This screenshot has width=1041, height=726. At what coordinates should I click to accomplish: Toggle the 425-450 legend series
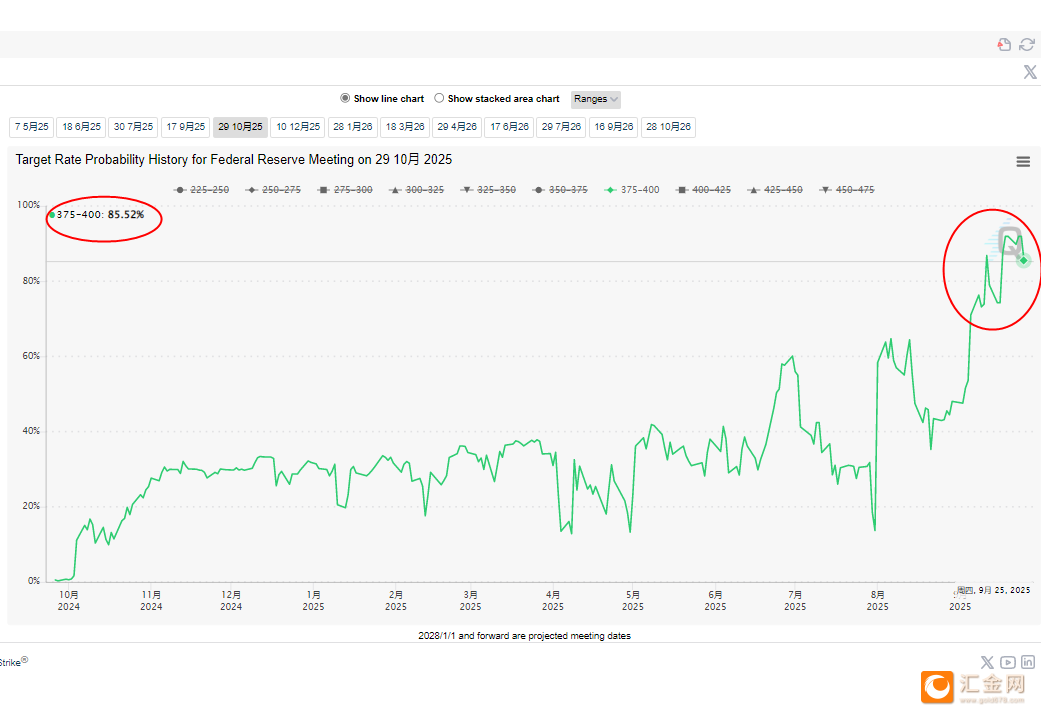pos(775,190)
